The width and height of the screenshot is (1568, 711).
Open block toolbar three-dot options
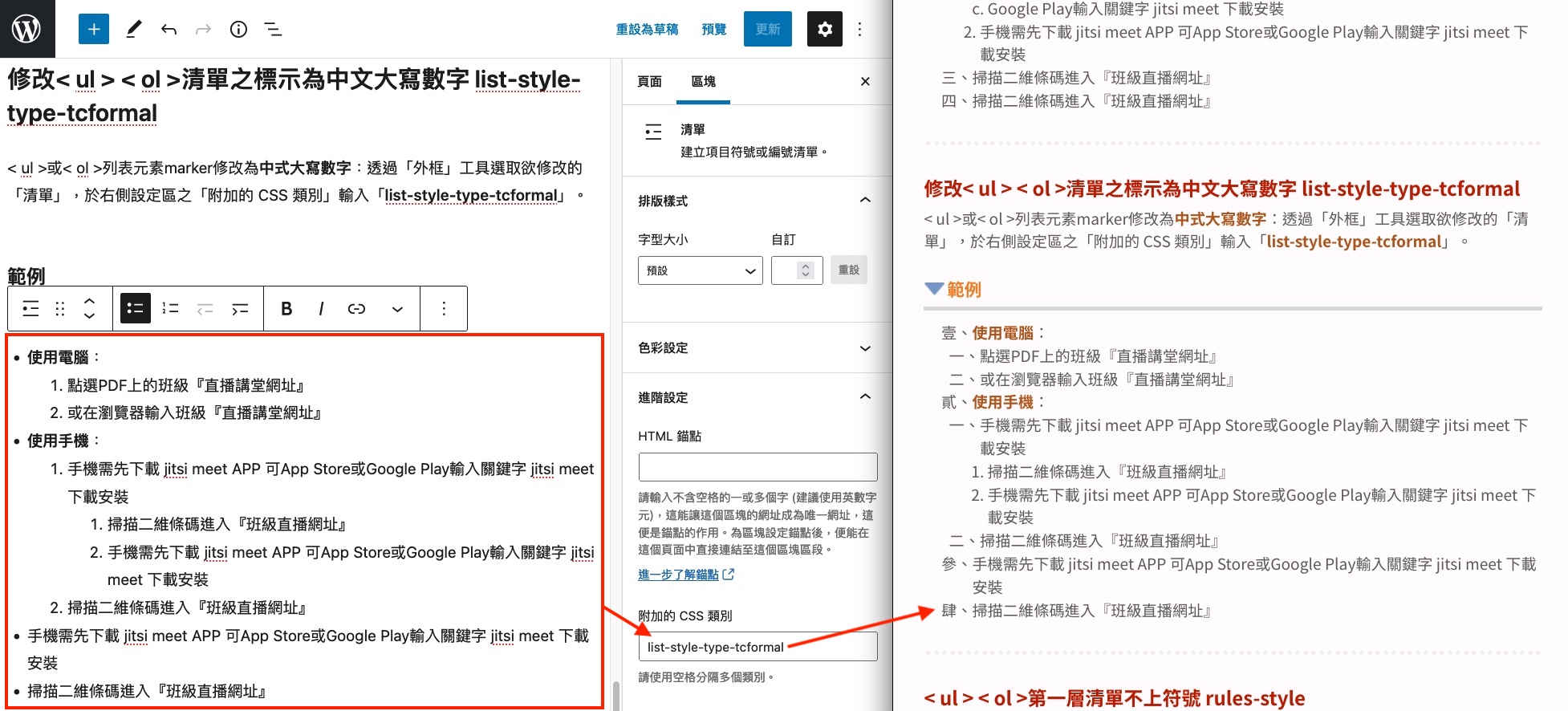pyautogui.click(x=444, y=309)
